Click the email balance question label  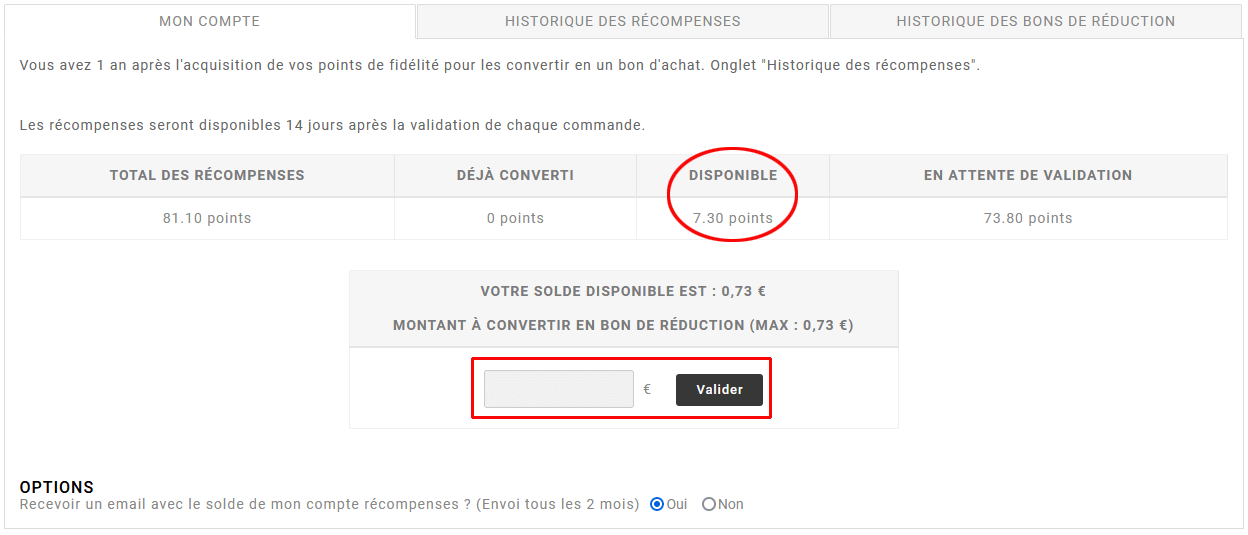[329, 504]
